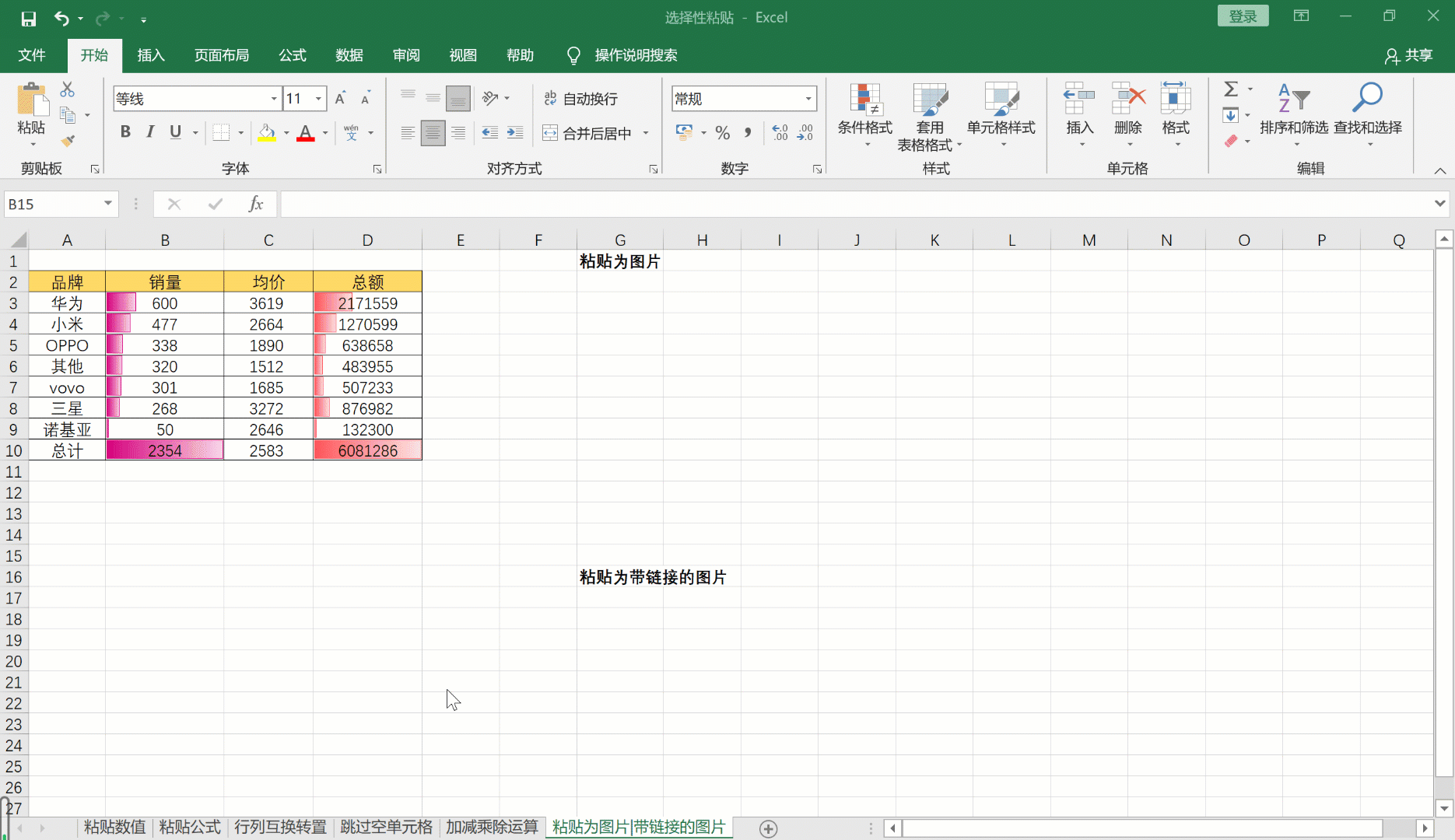Click the Clear eraser icon

[x=1231, y=141]
